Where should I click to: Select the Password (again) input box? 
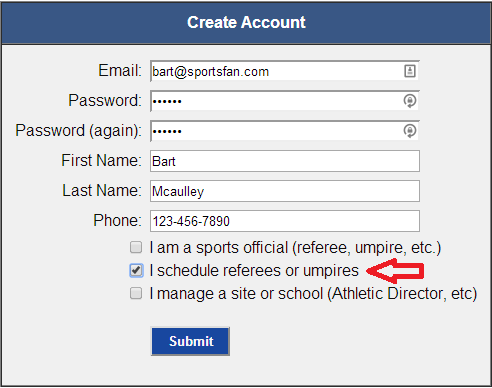(285, 131)
